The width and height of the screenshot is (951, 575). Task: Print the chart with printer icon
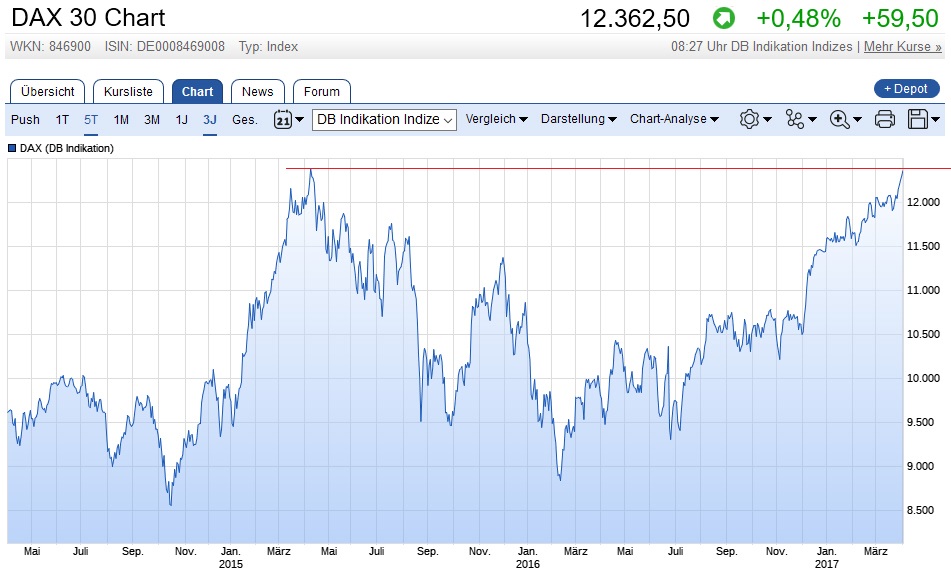point(885,120)
